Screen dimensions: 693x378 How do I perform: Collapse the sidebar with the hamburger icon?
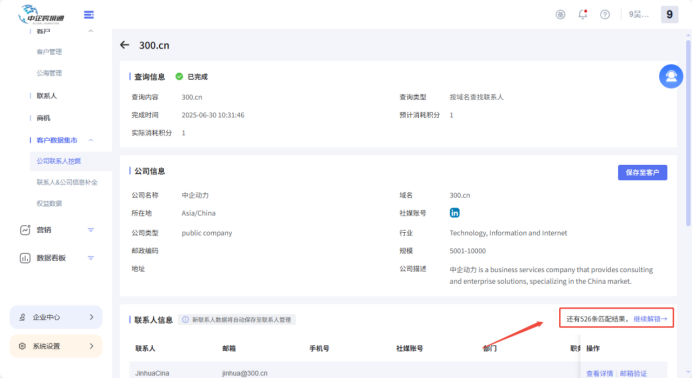(89, 15)
